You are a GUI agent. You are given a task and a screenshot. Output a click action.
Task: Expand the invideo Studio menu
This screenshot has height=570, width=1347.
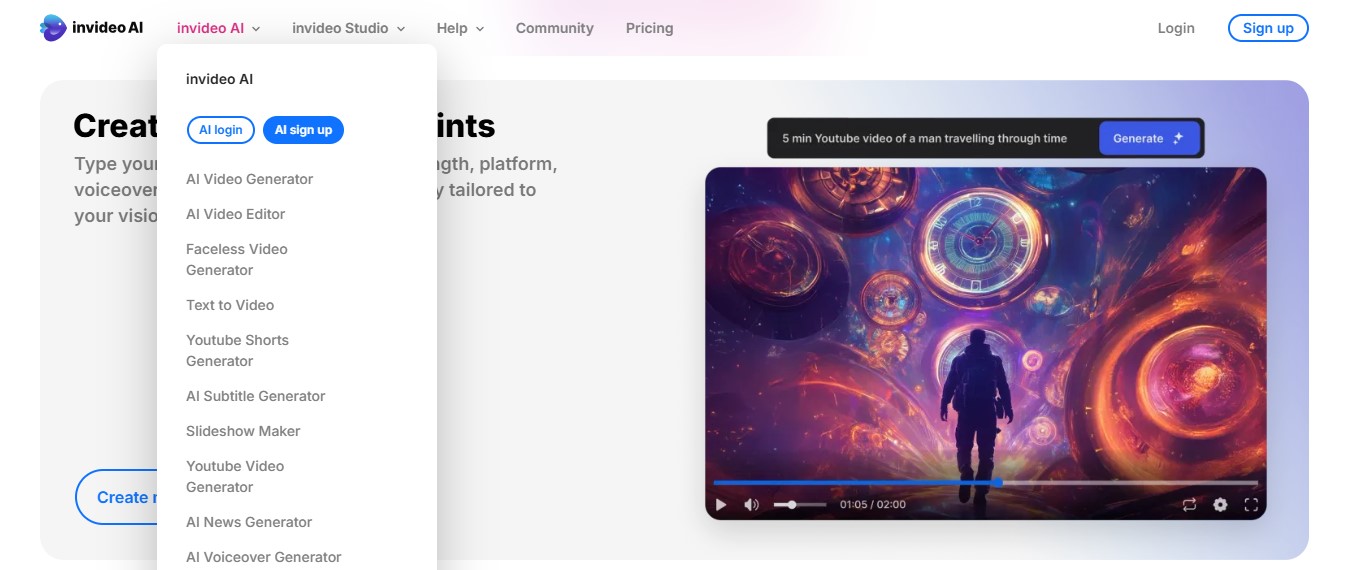pos(348,28)
